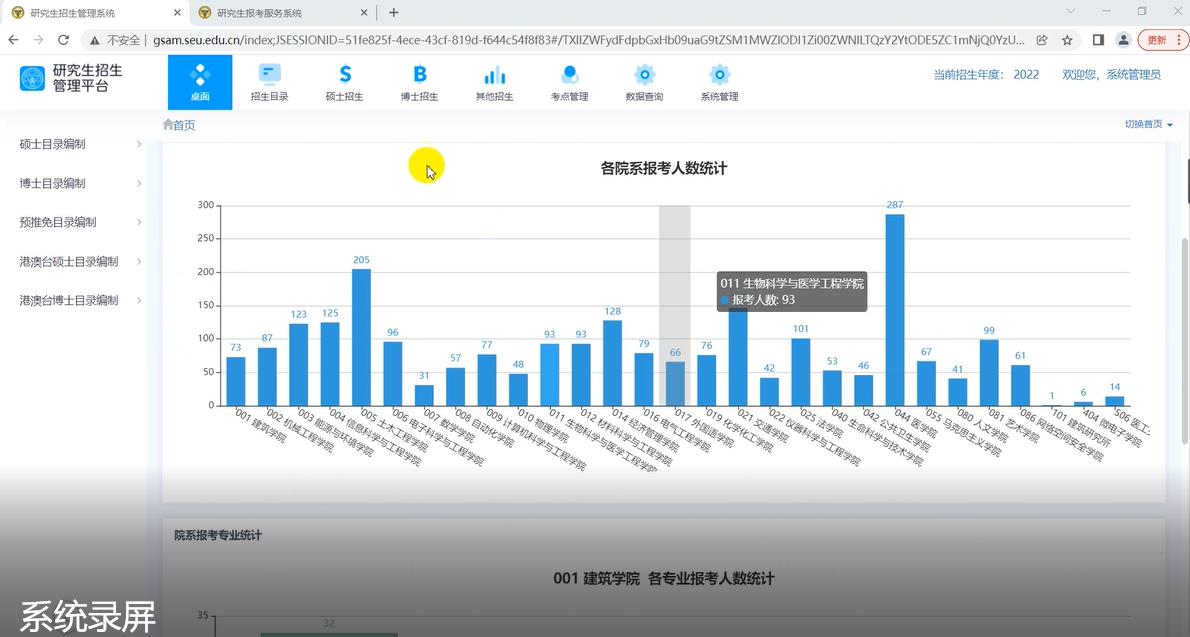Click the 报考人数: 93 tooltip text
The image size is (1190, 637).
click(763, 300)
